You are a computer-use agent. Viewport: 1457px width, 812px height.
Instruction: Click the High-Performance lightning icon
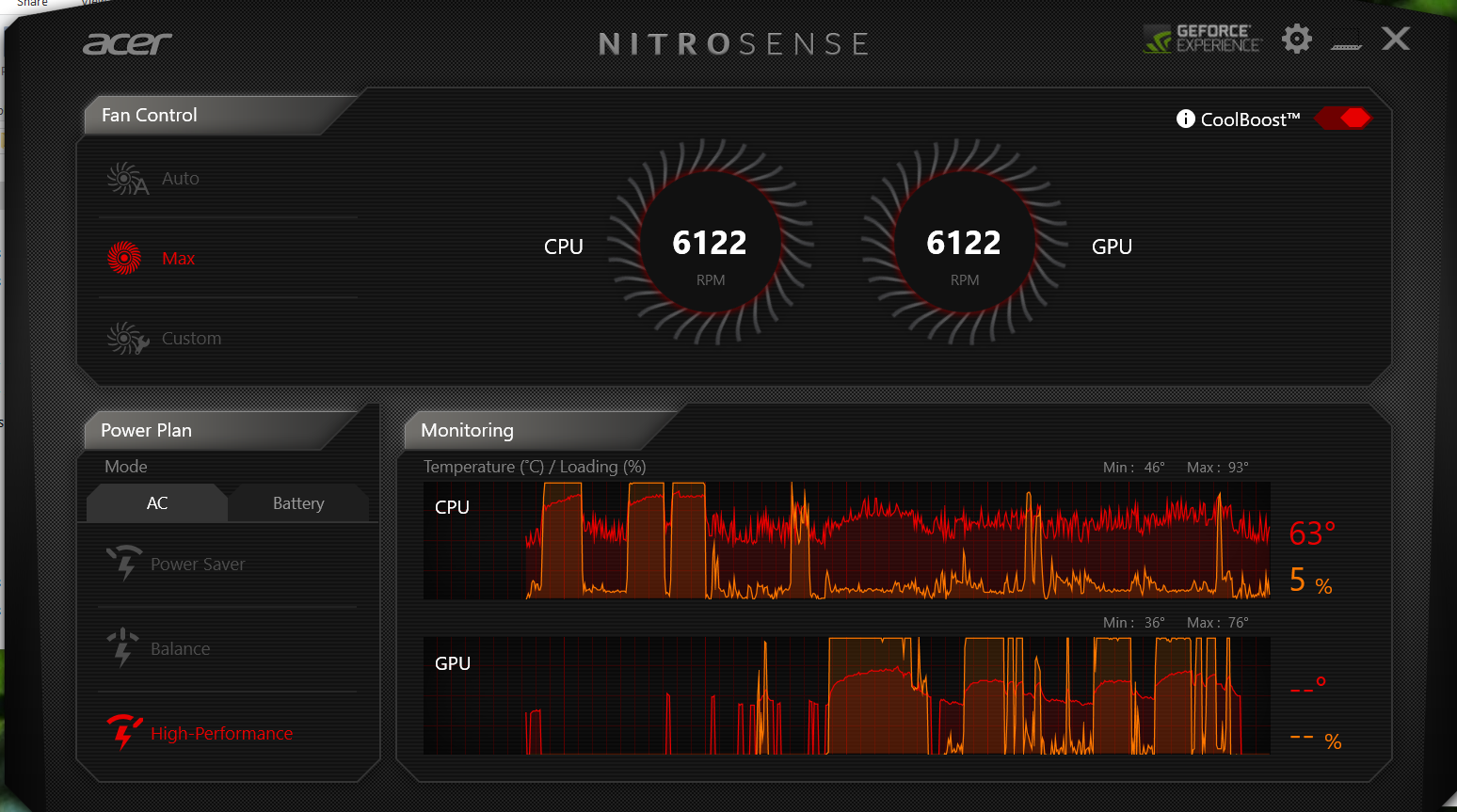123,731
